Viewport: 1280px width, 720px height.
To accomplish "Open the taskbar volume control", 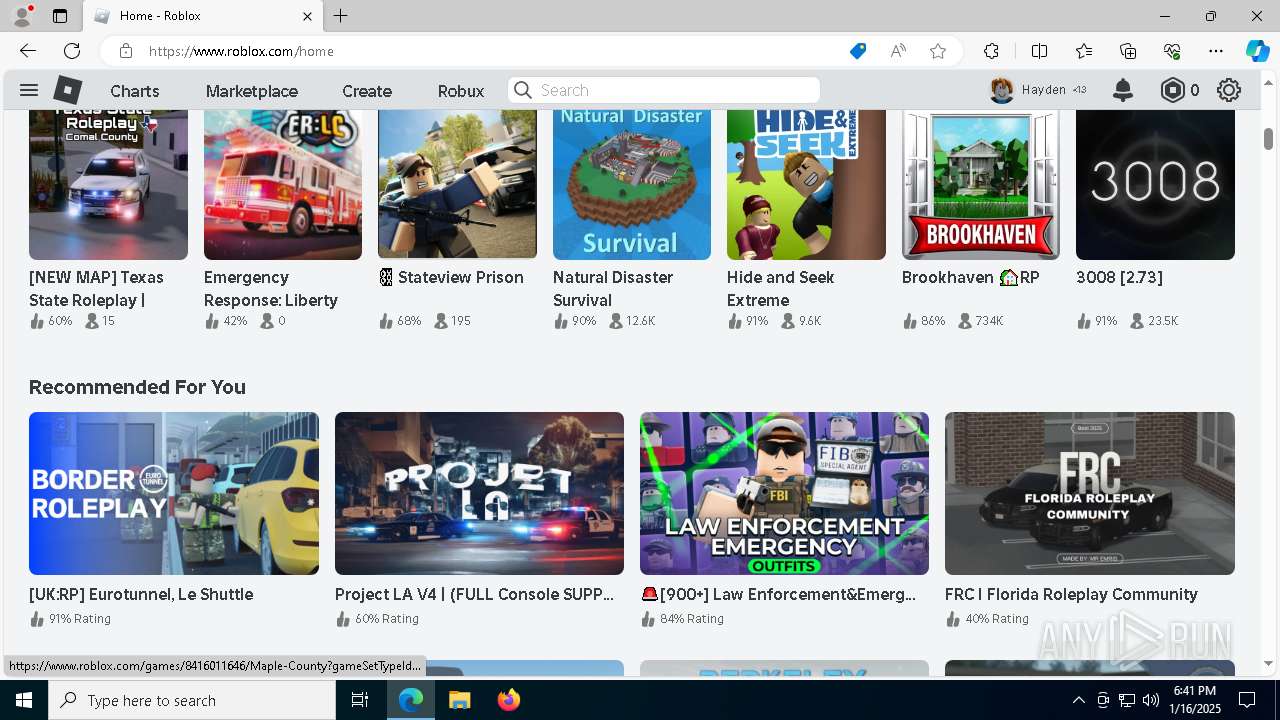I will point(1151,700).
